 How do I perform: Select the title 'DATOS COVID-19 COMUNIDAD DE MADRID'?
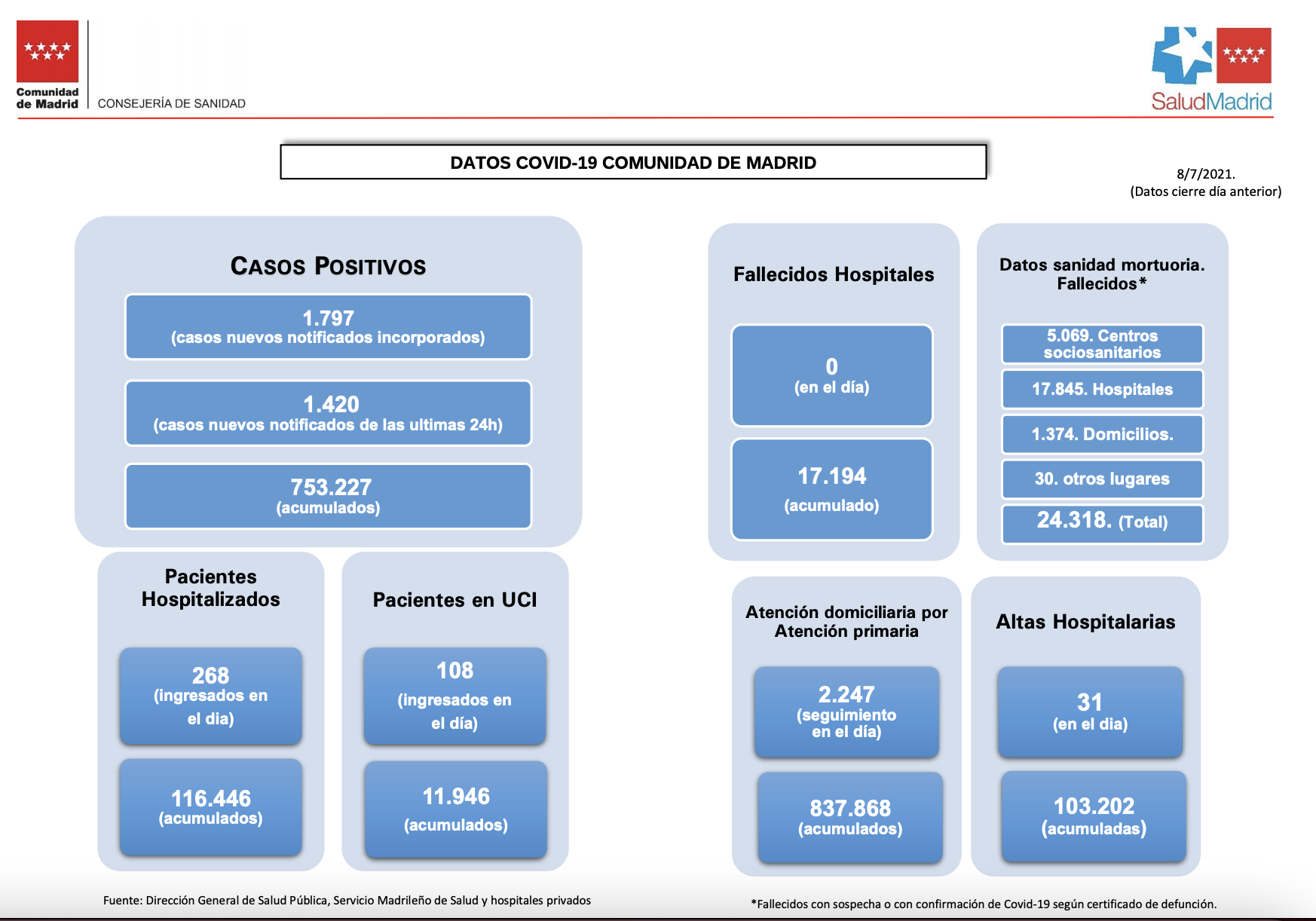coord(633,162)
